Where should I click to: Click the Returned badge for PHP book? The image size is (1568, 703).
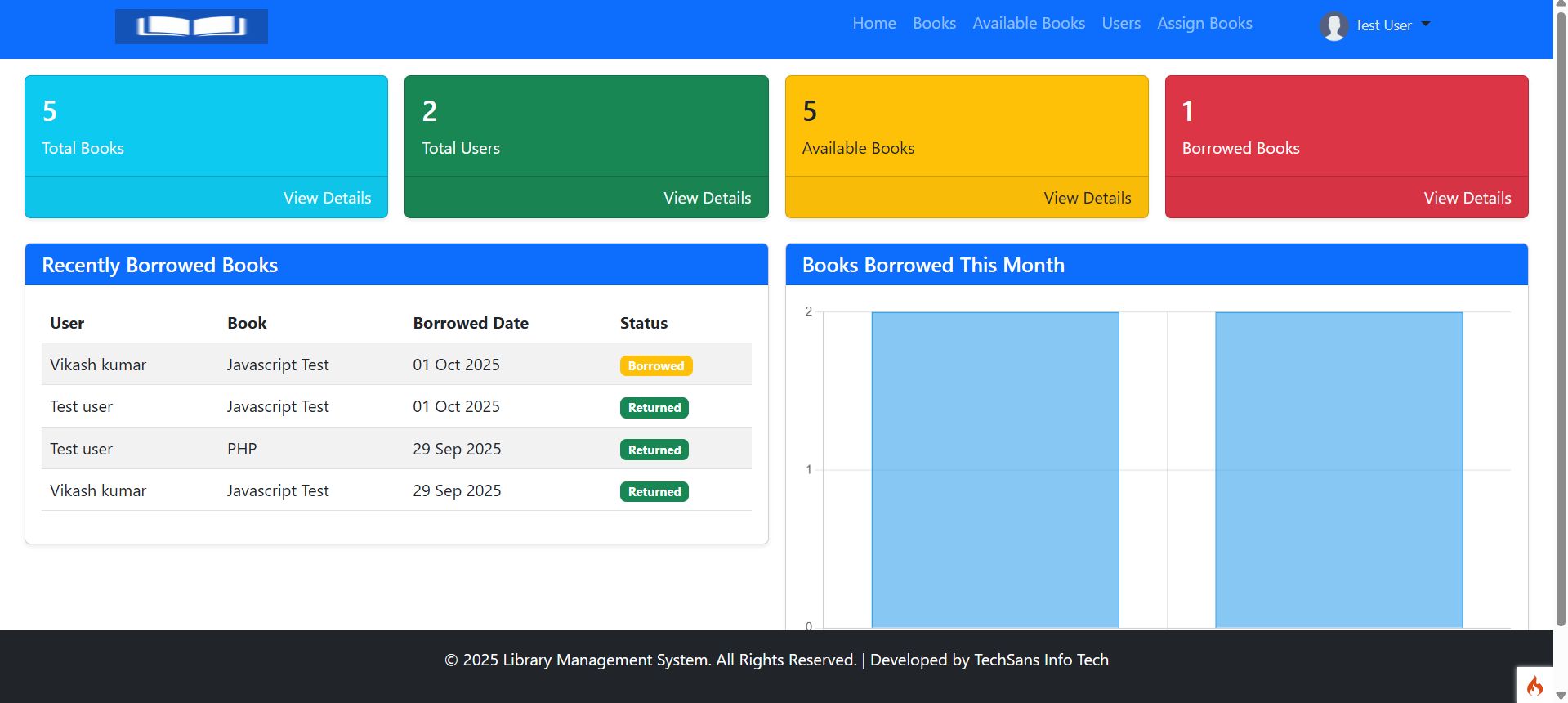tap(654, 450)
